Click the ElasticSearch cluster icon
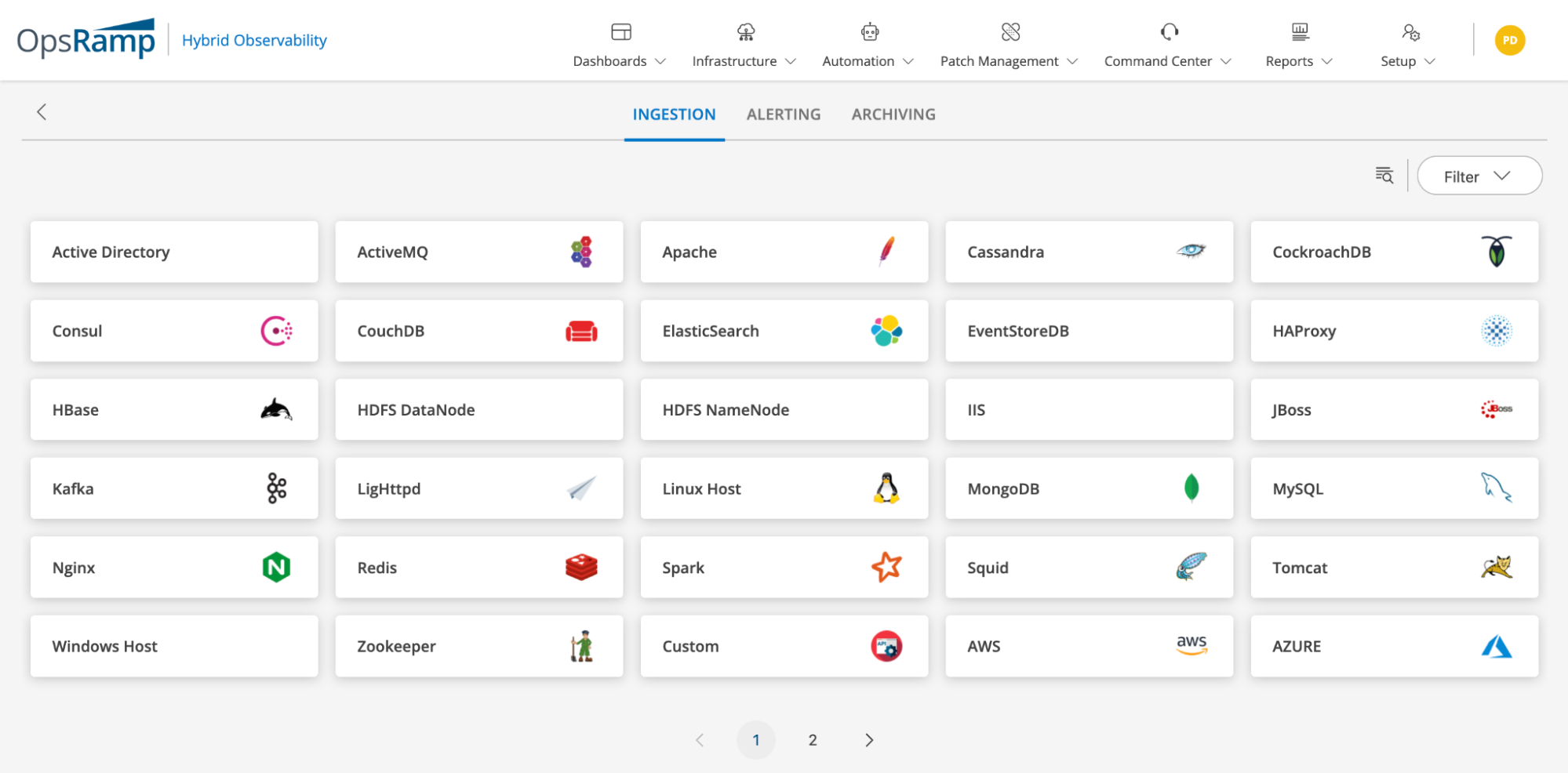 click(x=886, y=331)
